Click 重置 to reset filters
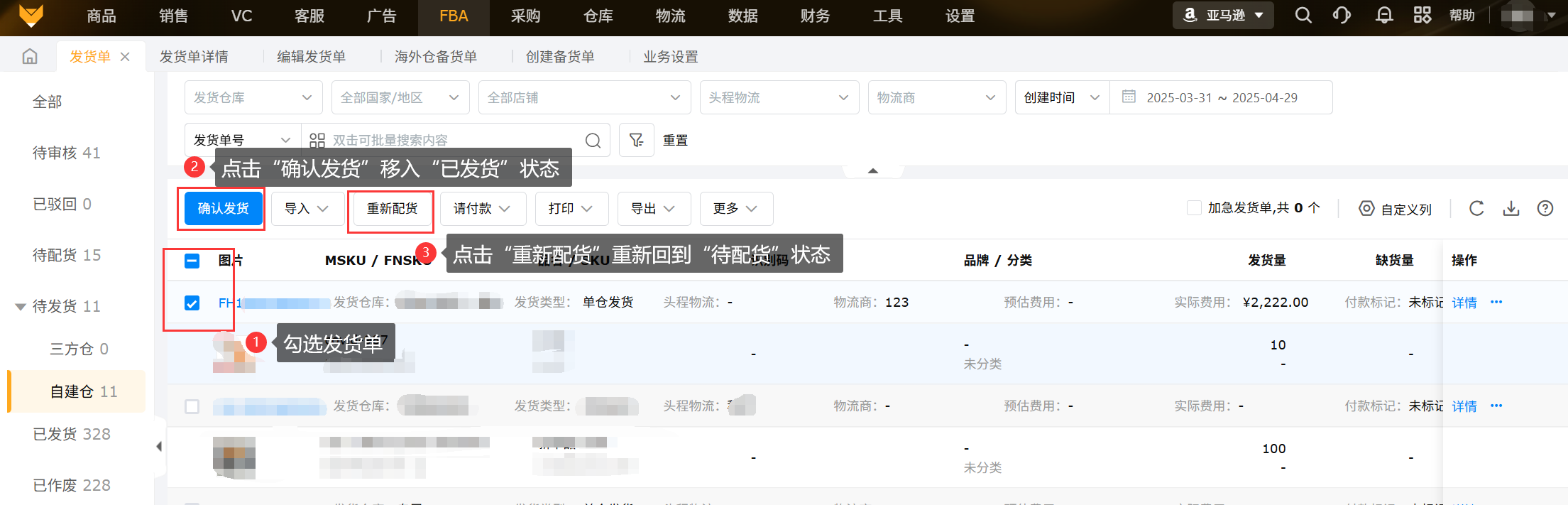This screenshot has width=1568, height=505. click(675, 141)
